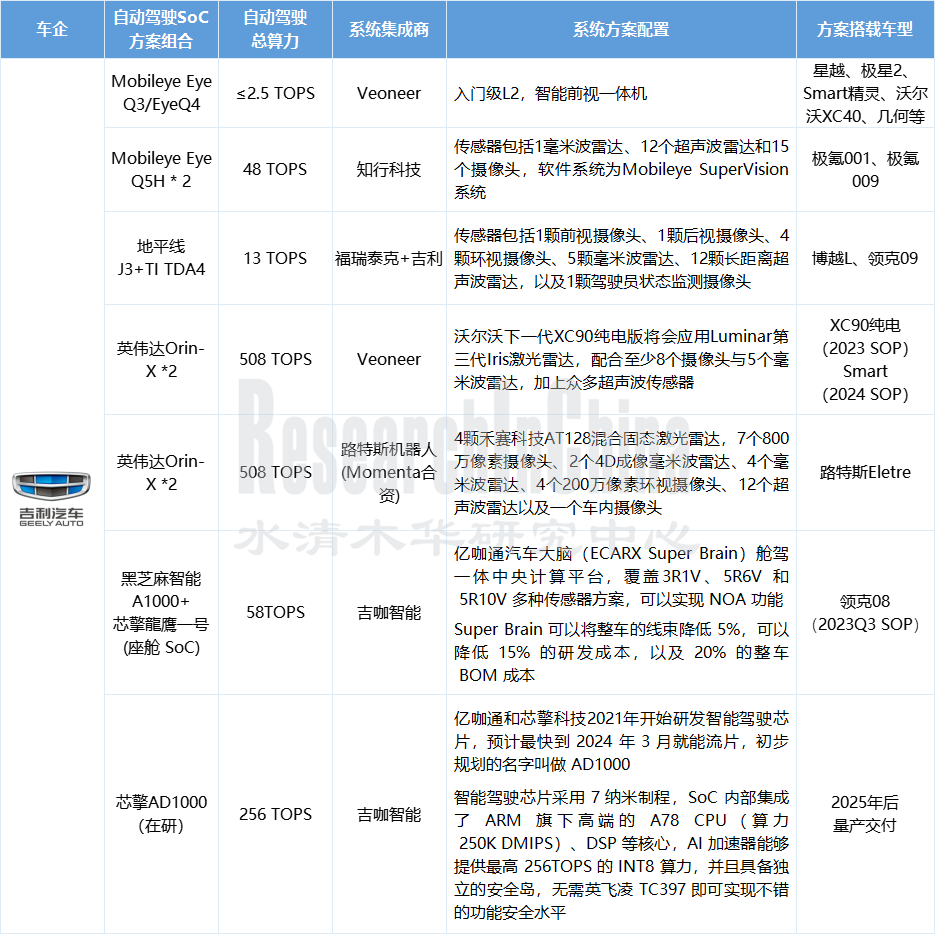Click the Mobileye Eye Q5H * 2 cell
Viewport: 935px width, 934px height.
coord(161,169)
